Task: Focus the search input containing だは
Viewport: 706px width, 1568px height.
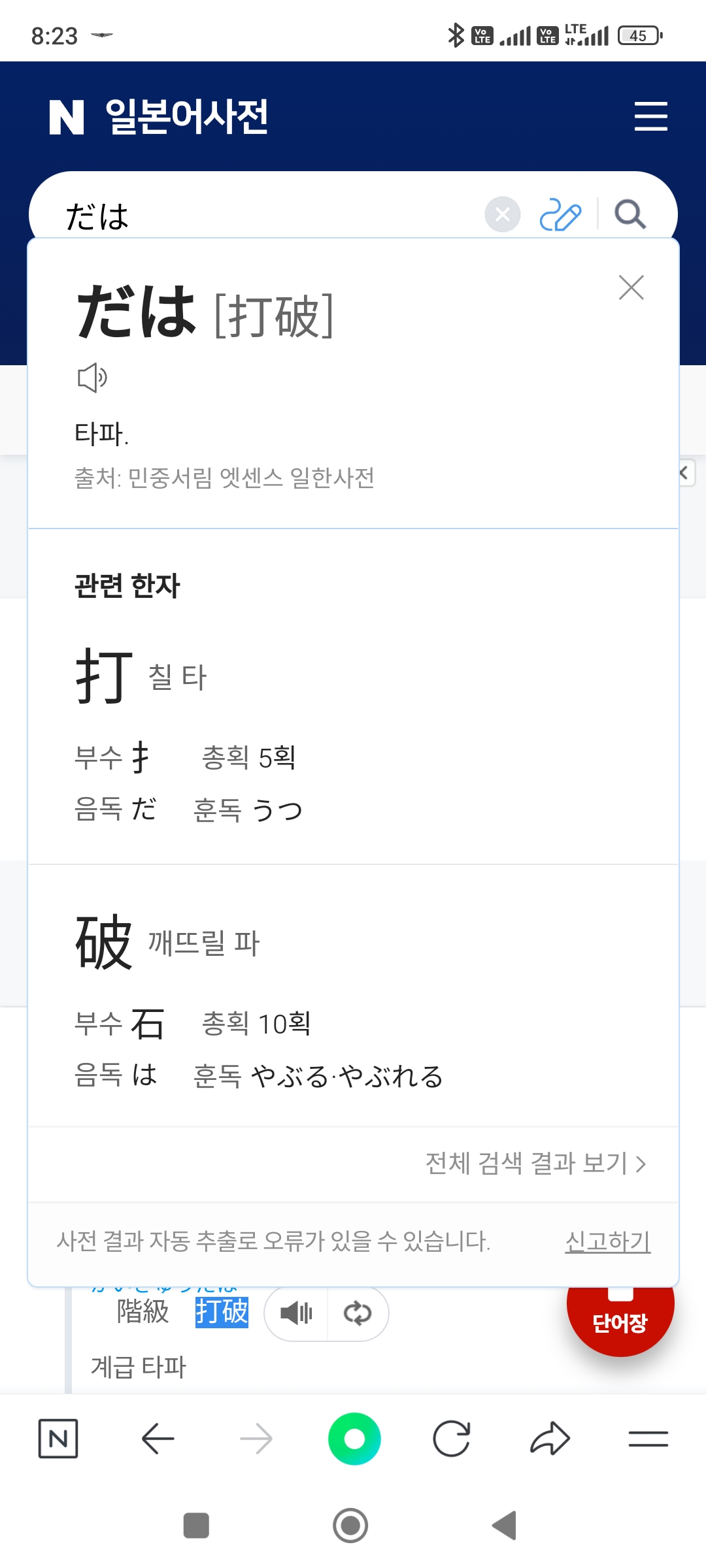Action: pyautogui.click(x=261, y=216)
